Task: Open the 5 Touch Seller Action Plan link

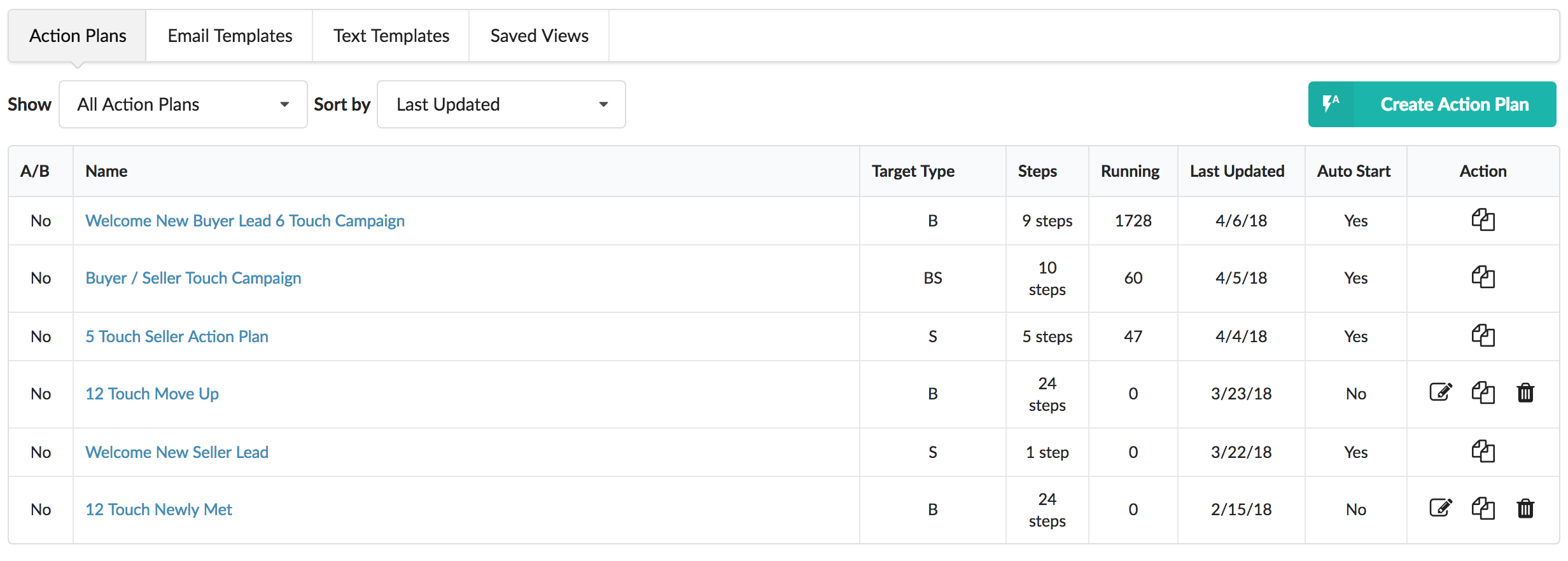Action: 177,336
